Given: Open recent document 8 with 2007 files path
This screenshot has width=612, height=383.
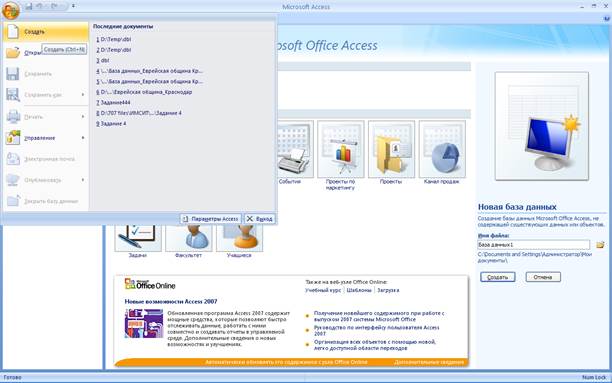Looking at the screenshot, I should click(139, 113).
